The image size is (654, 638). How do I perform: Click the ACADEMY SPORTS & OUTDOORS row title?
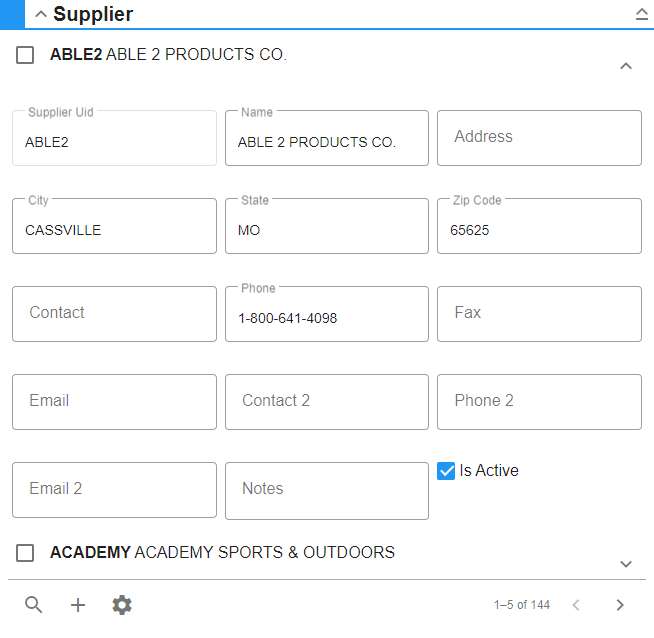pos(222,552)
